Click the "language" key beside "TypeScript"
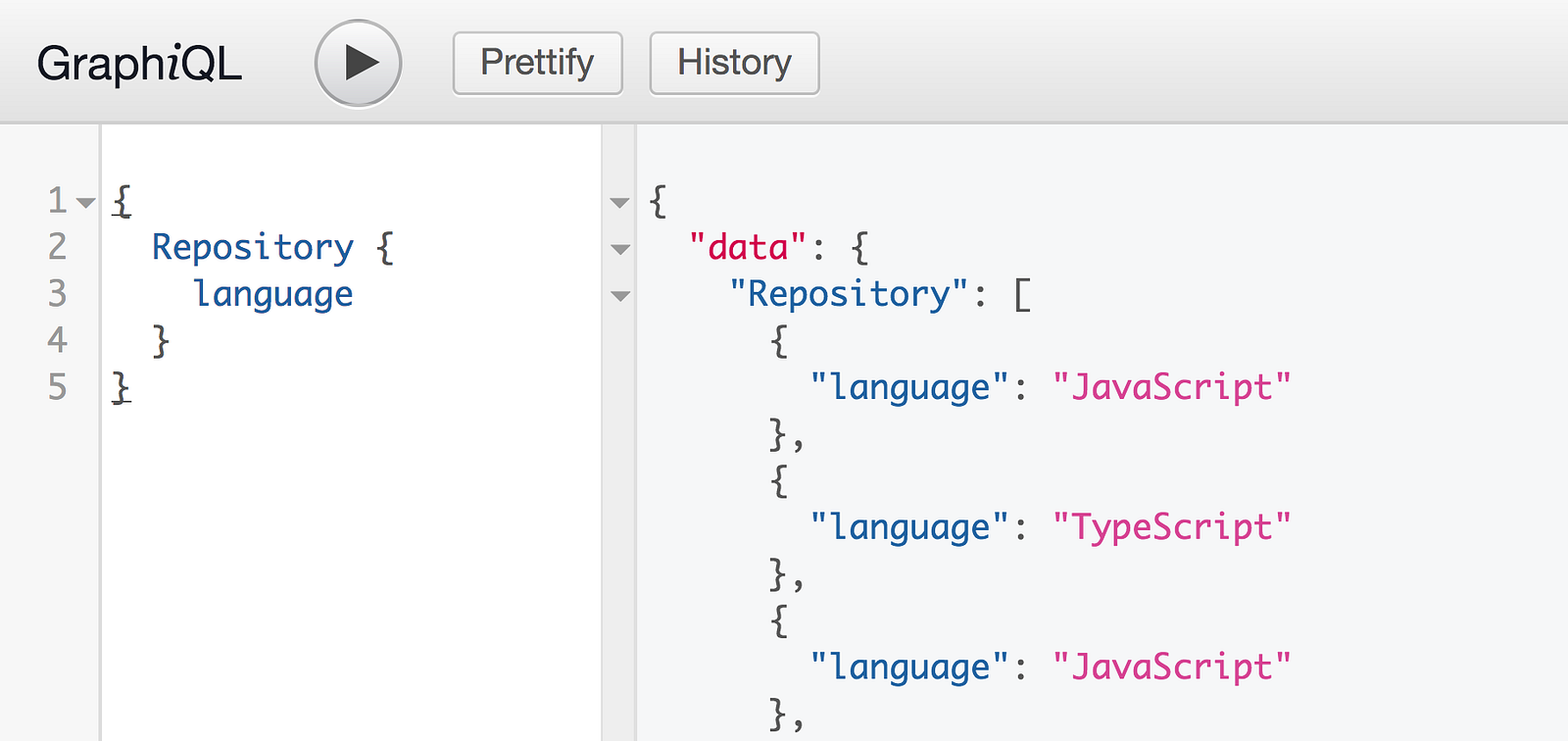The height and width of the screenshot is (741, 1568). coord(910,527)
